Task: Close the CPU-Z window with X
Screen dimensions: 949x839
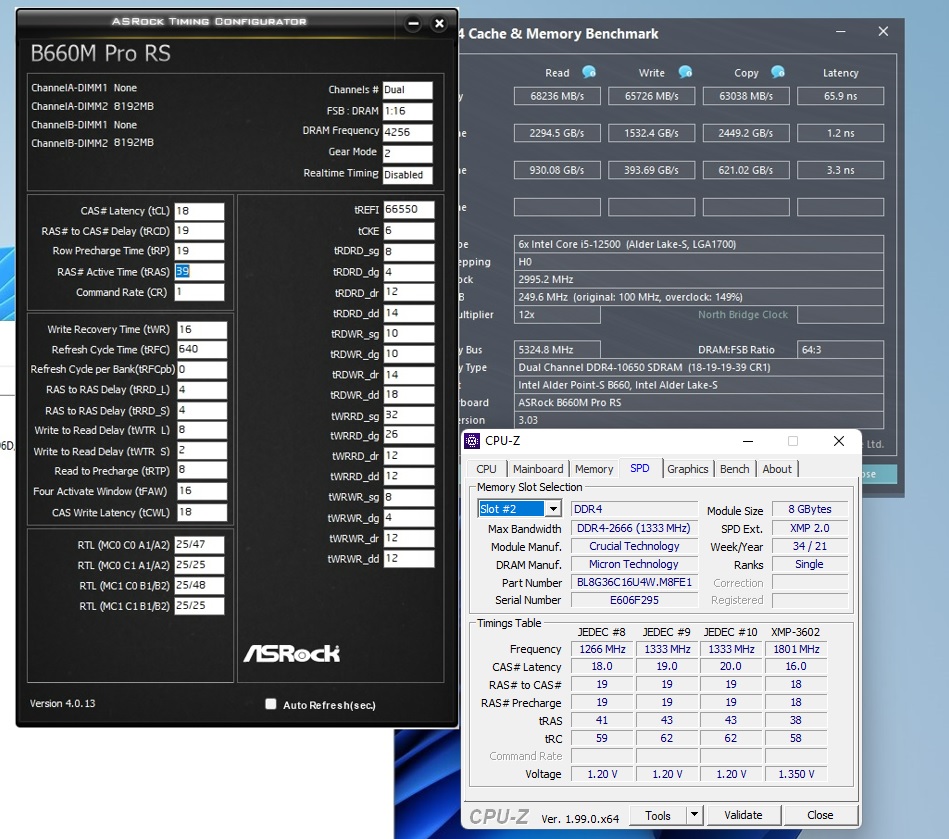Action: pos(839,441)
